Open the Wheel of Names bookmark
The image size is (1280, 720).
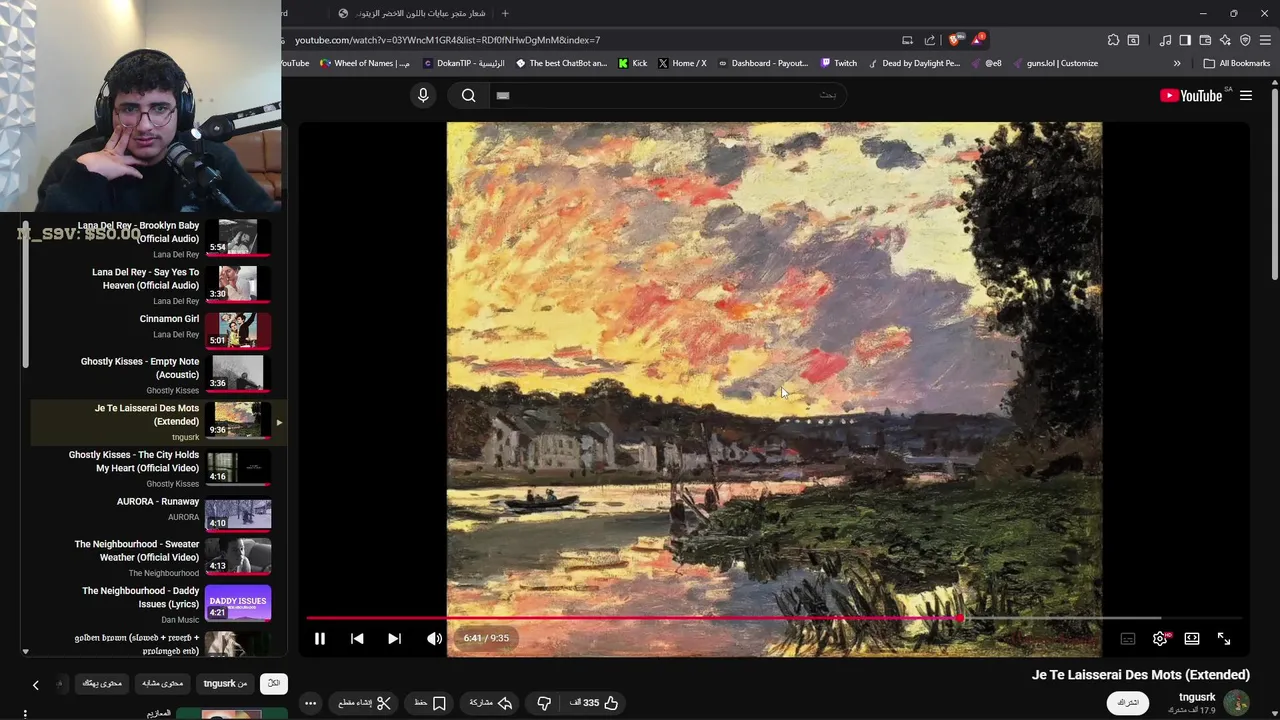[365, 63]
